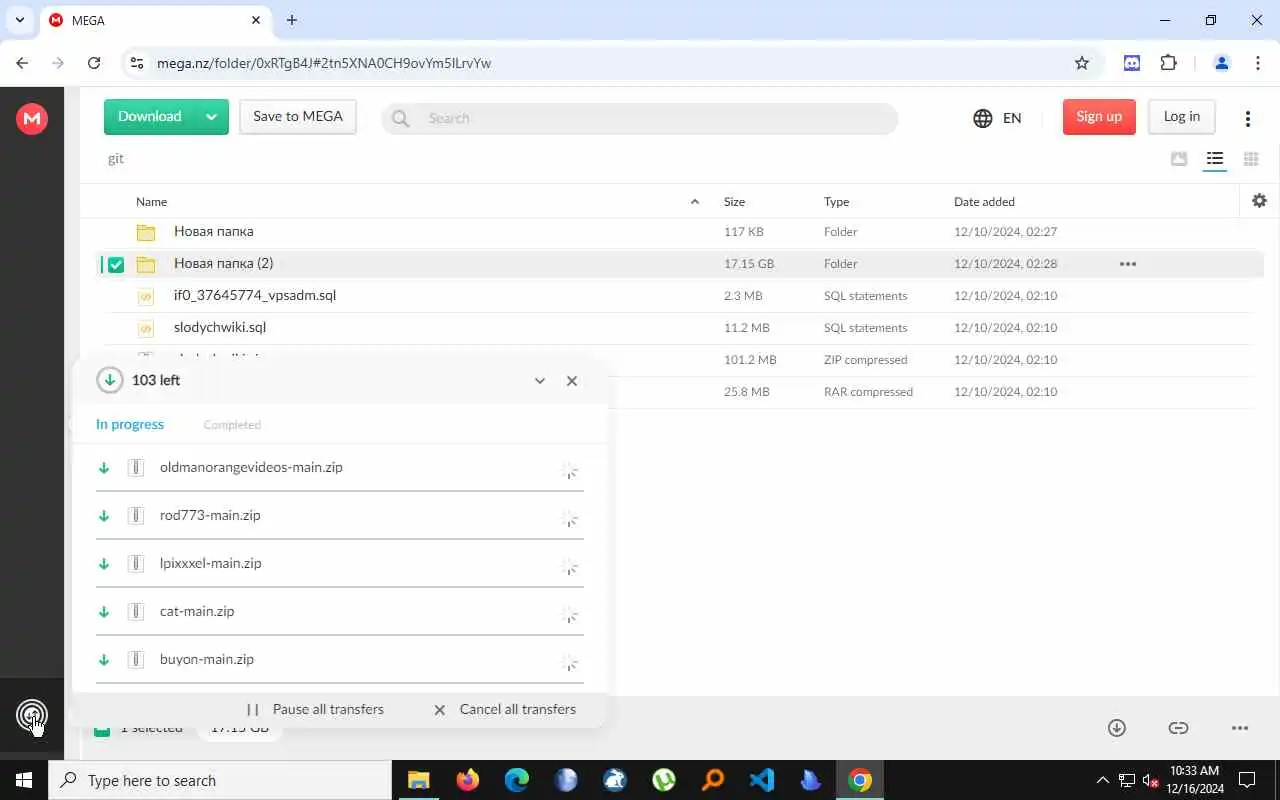1280x800 pixels.
Task: Open Chrome profile avatar icon
Action: (1221, 63)
